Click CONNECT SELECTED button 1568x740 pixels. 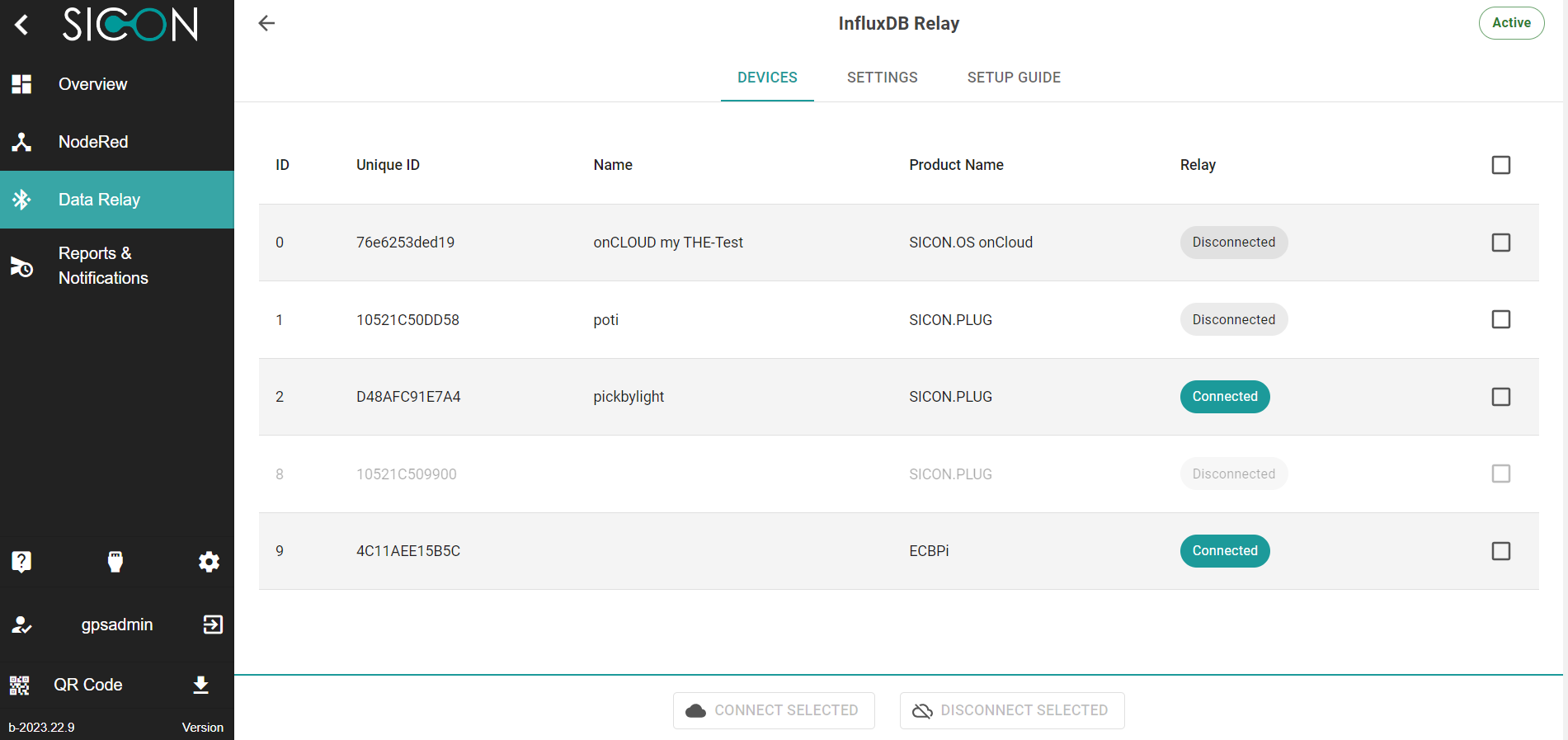click(x=774, y=710)
